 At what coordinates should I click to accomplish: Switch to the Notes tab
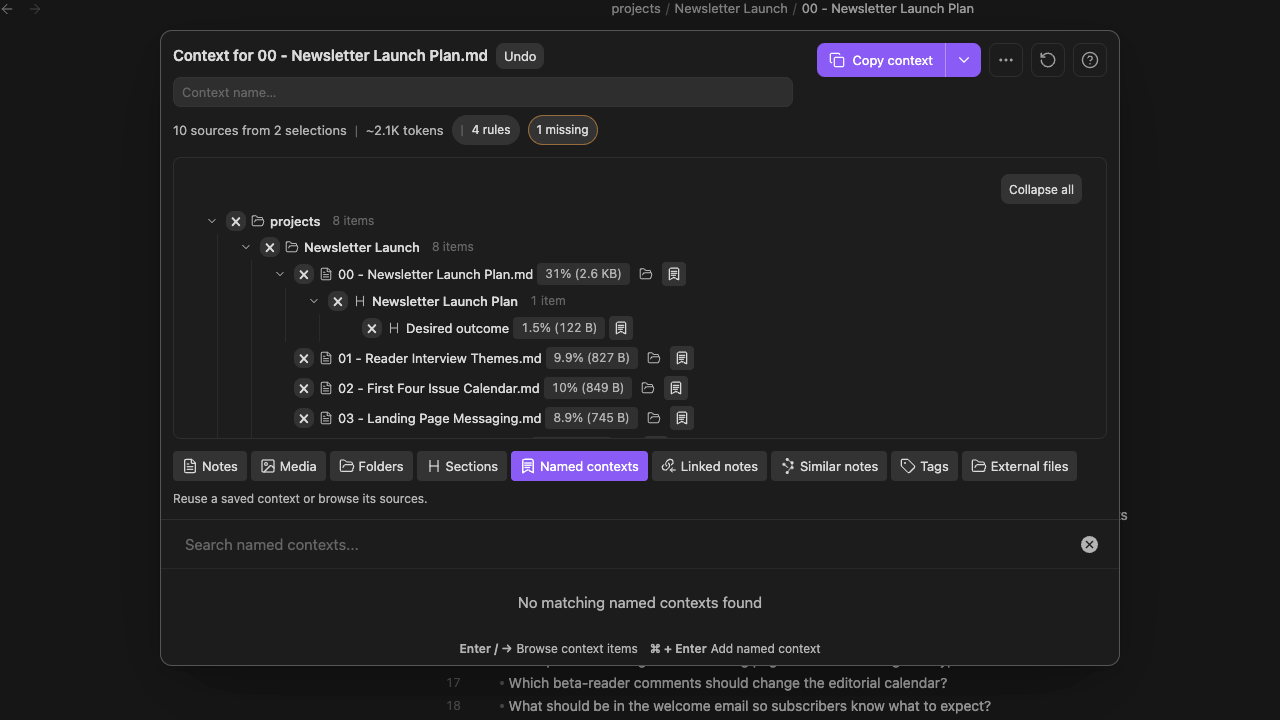tap(210, 466)
